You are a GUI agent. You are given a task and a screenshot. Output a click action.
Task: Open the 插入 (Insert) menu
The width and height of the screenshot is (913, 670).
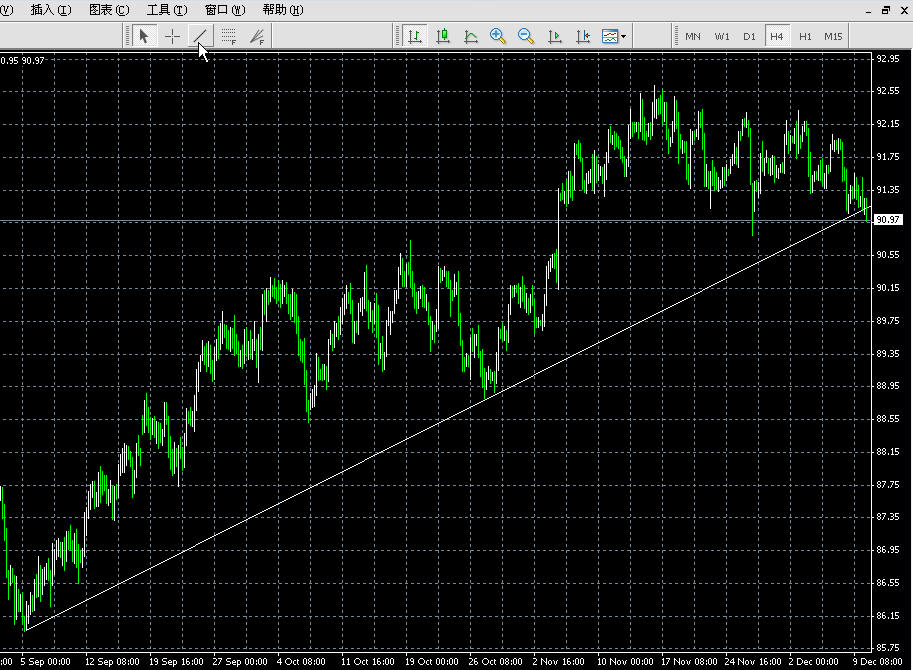coord(51,10)
